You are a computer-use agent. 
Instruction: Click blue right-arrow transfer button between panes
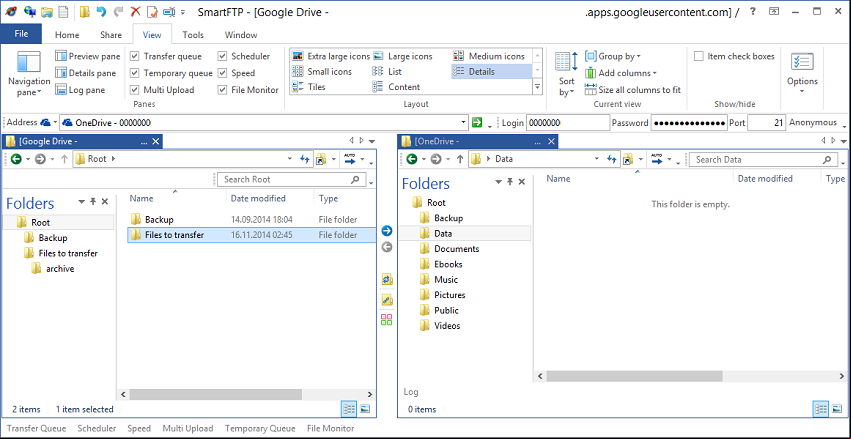(386, 231)
